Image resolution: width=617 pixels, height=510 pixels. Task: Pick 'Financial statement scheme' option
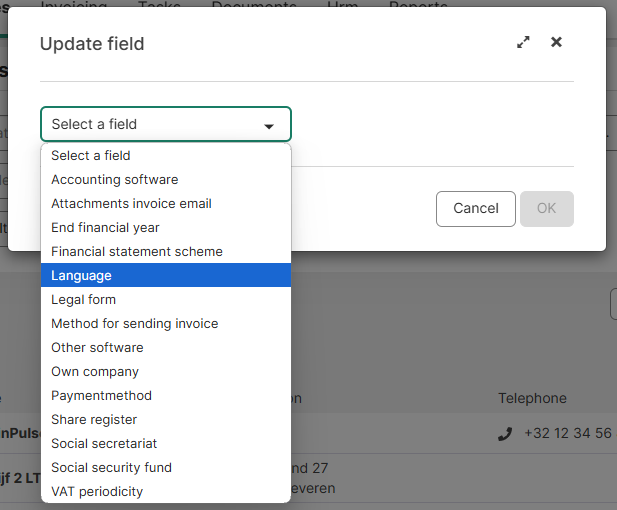[x=166, y=251]
